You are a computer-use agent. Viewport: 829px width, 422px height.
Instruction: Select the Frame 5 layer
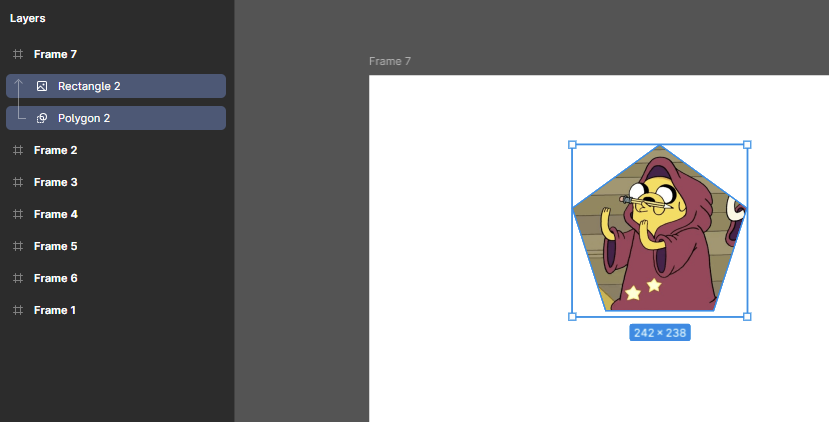point(116,246)
